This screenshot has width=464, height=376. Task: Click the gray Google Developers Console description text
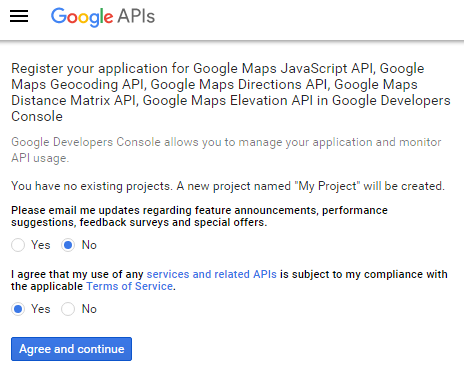coord(226,150)
